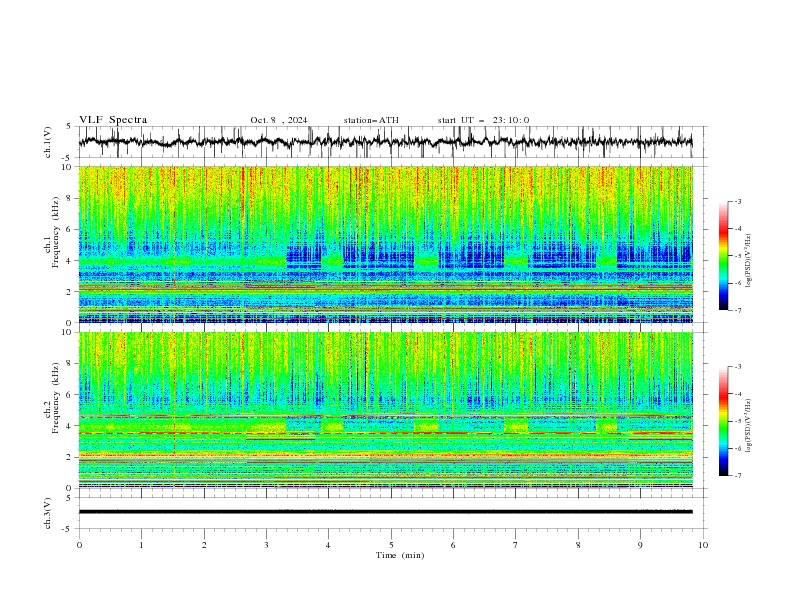Click the "6" kHz tick on ch.2 frequency axis
The image size is (792, 612).
coord(70,395)
